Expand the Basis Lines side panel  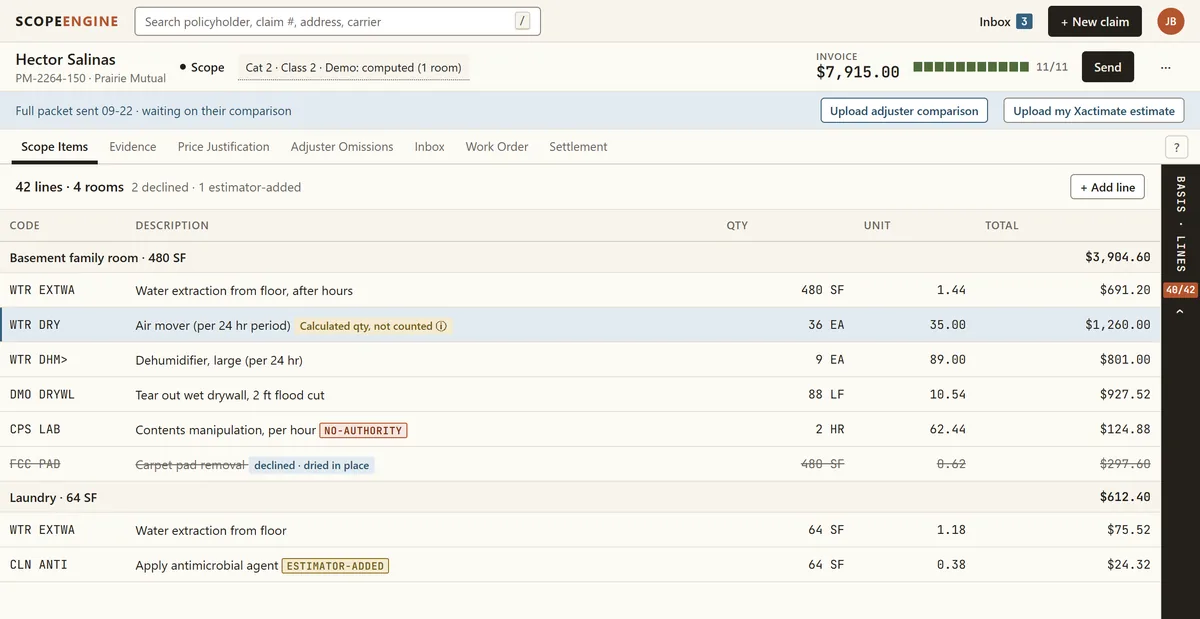tap(1180, 224)
